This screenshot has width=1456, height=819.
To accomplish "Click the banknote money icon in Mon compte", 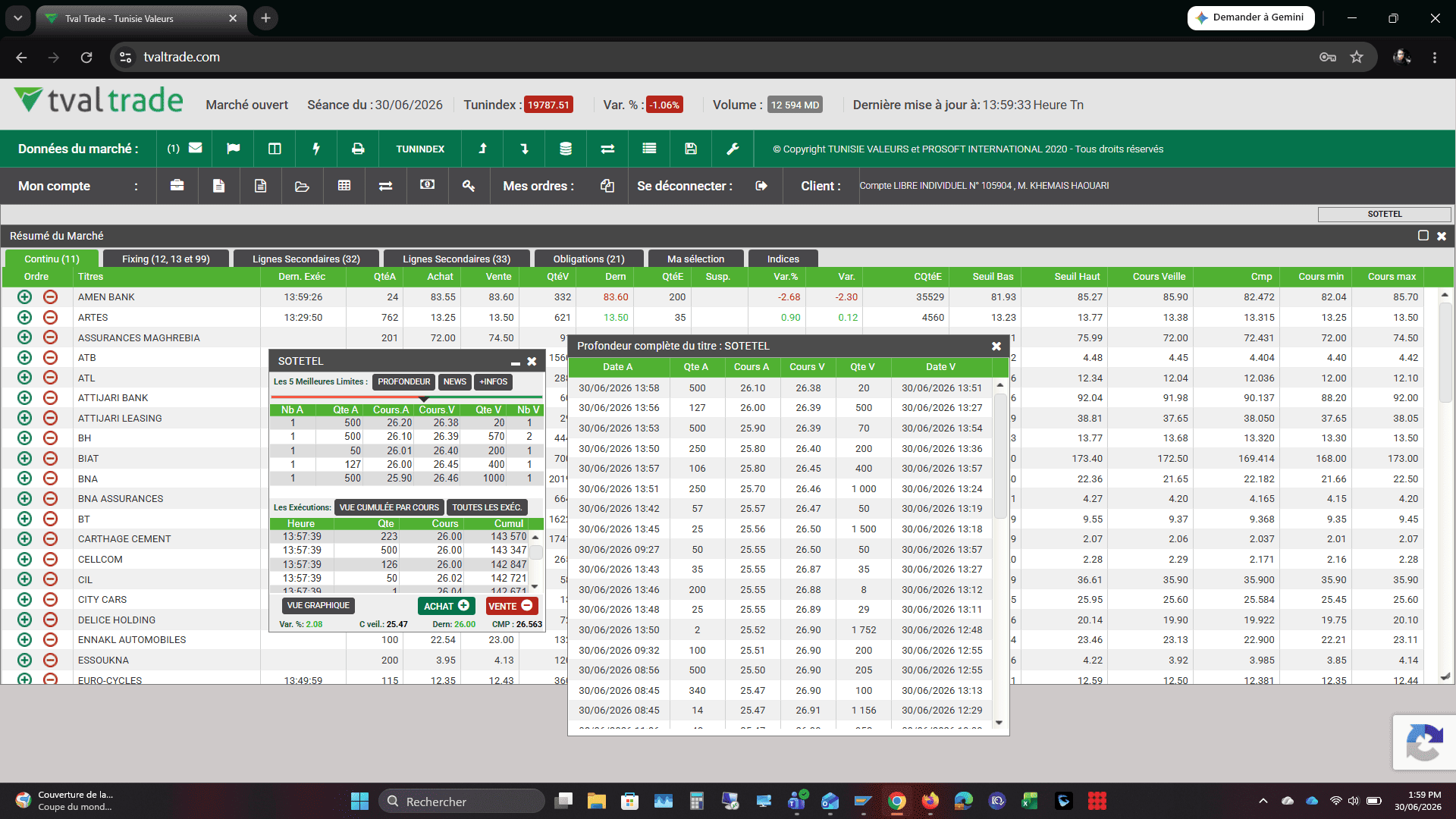I will pyautogui.click(x=428, y=184).
